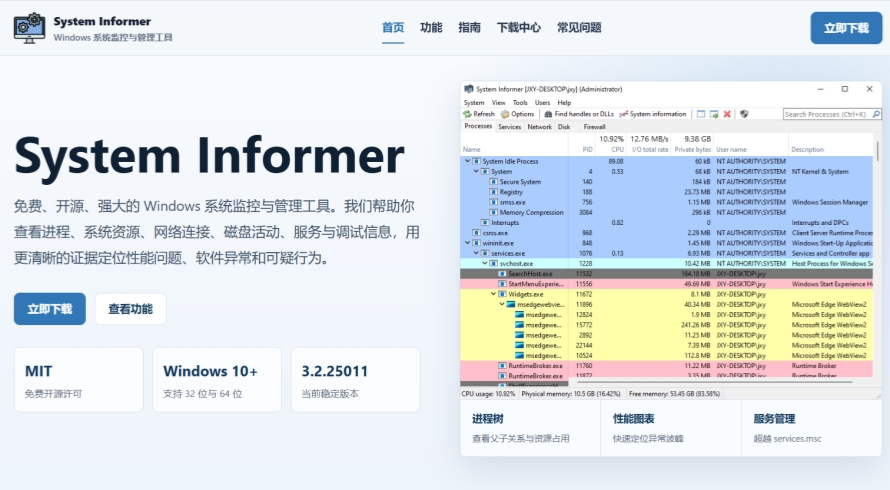Click the 性能图表 feature card
The width and height of the screenshot is (890, 490).
[x=671, y=428]
